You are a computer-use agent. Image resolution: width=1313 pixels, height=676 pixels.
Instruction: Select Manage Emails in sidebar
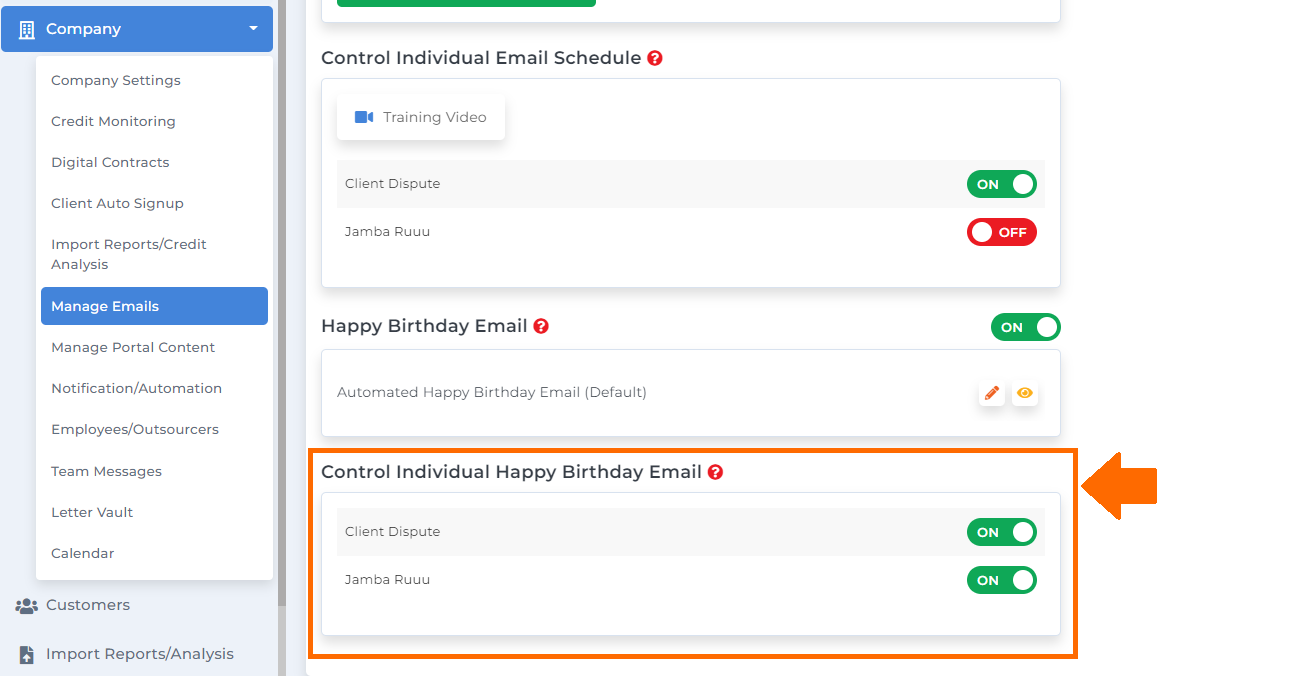(154, 306)
